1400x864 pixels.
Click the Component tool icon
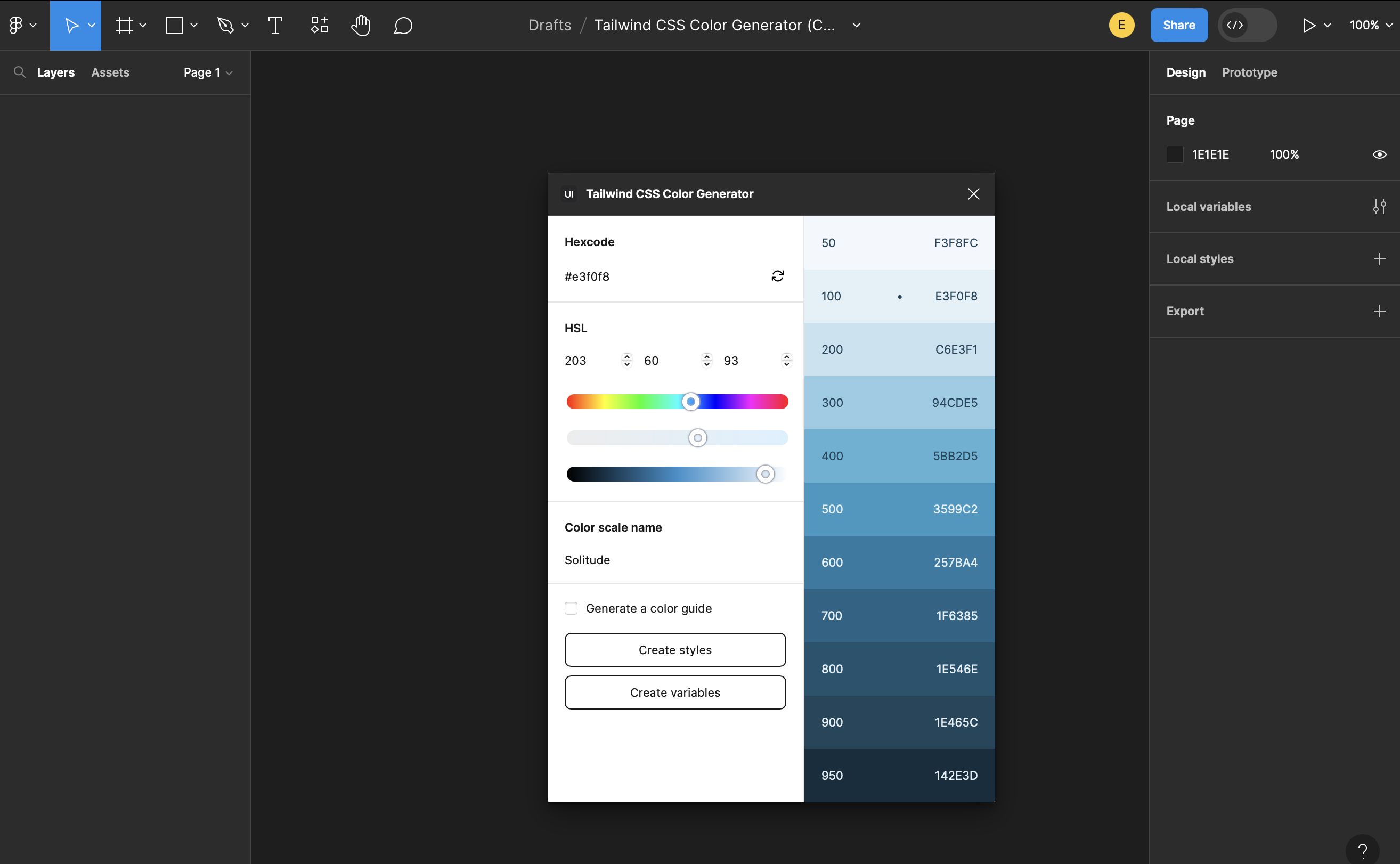click(x=319, y=25)
